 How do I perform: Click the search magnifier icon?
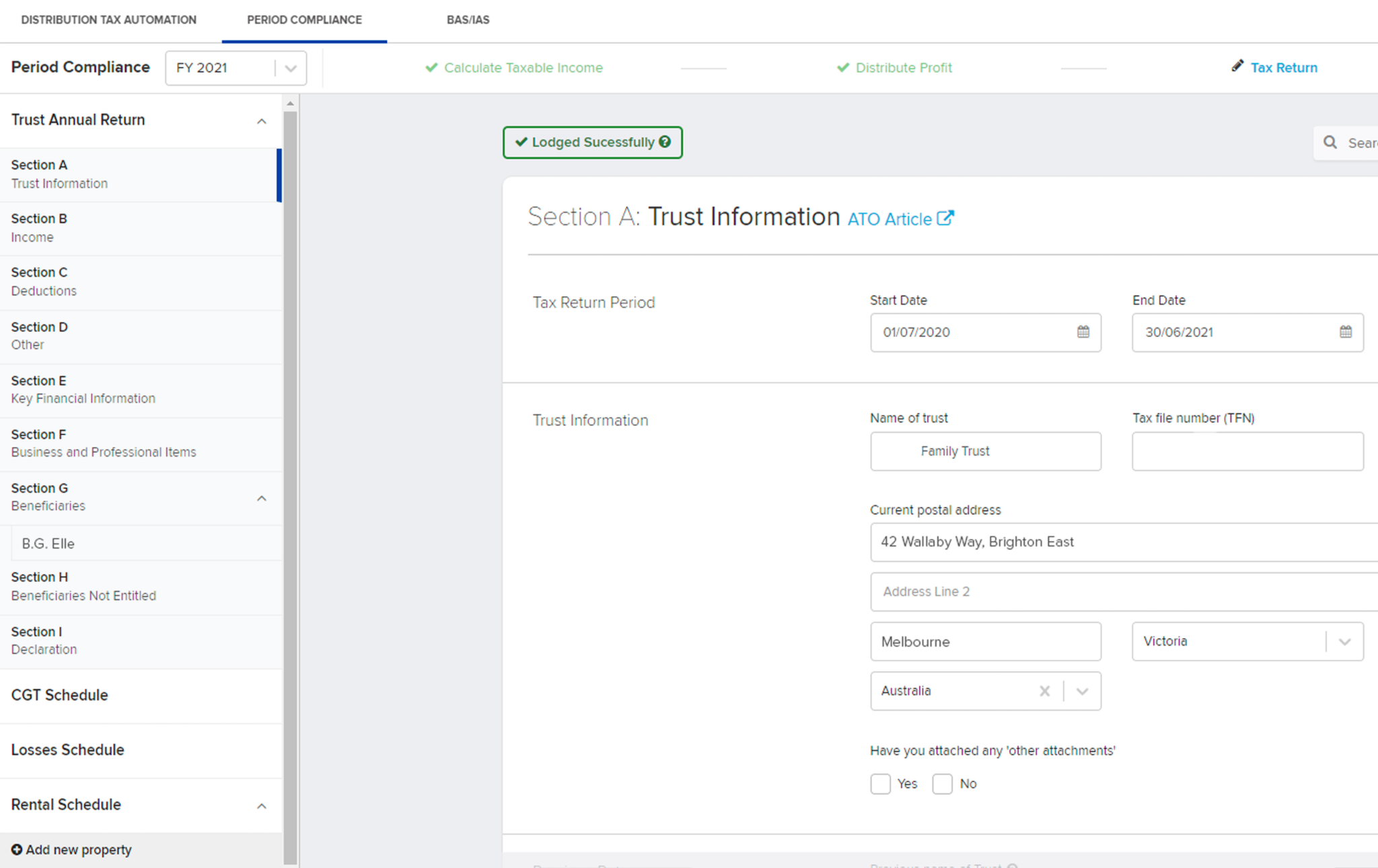[x=1330, y=142]
